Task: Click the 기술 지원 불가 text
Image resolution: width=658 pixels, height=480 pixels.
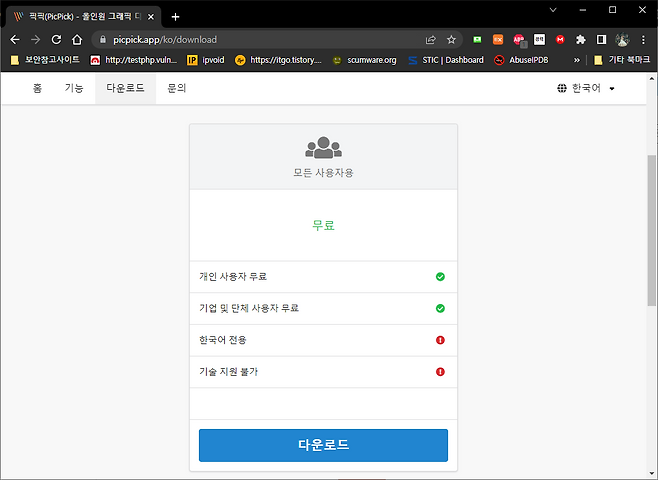Action: pos(228,372)
